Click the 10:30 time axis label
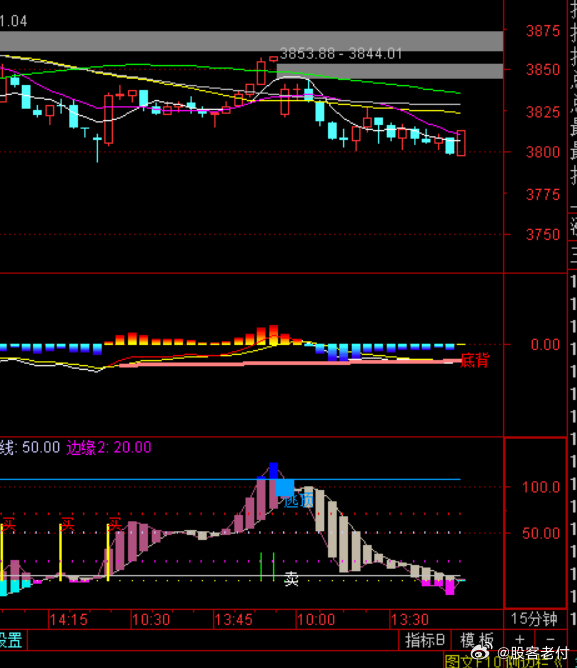 pos(151,619)
